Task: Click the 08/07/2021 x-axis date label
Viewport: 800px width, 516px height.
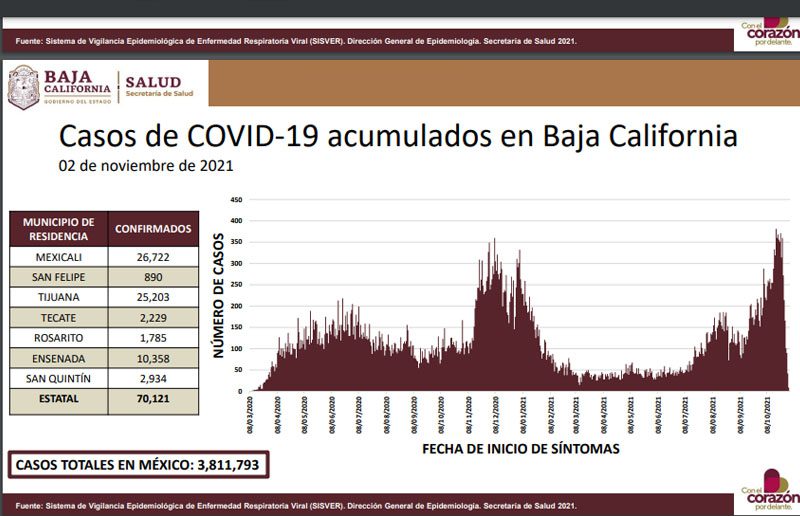Action: (686, 415)
